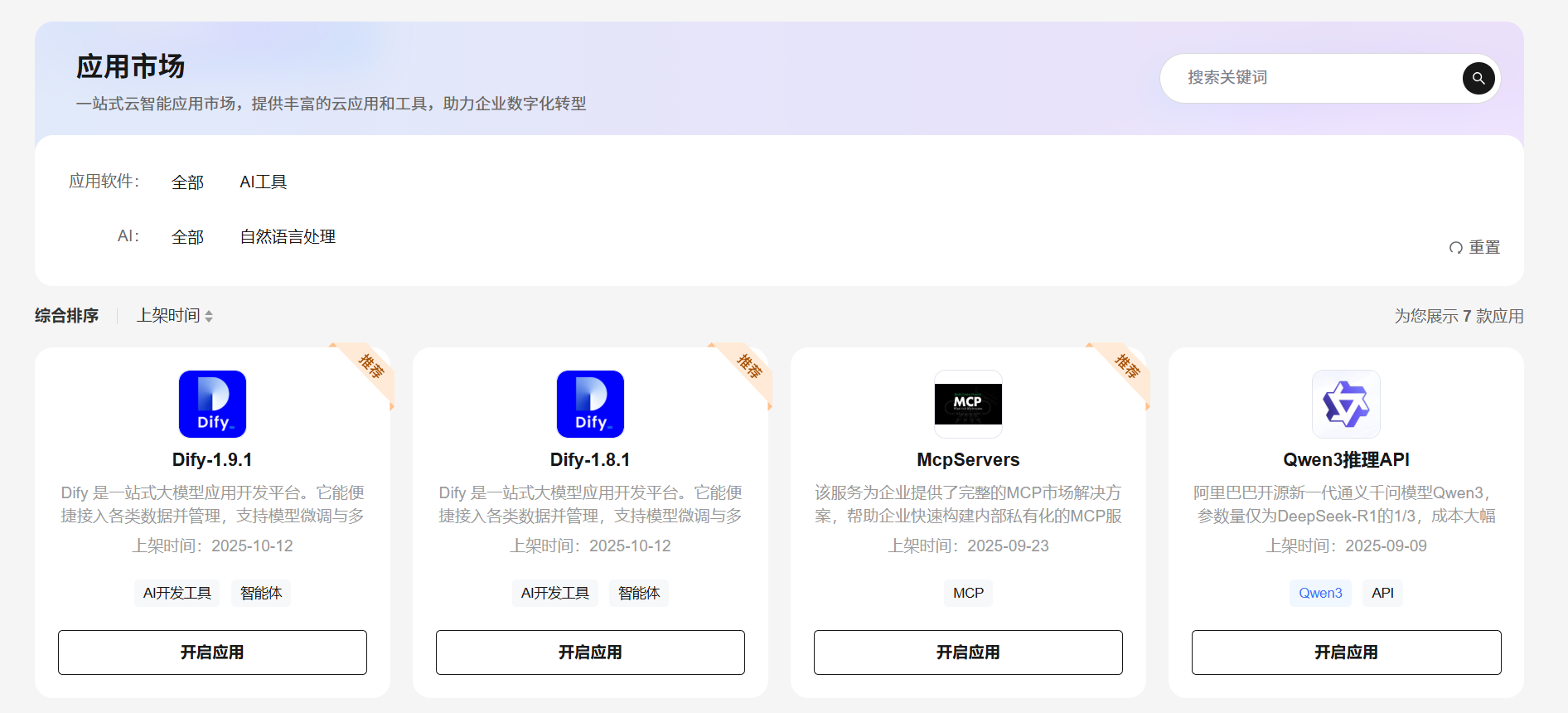This screenshot has height=713, width=1568.
Task: Open the Qwen3推理API title
Action: point(1346,460)
